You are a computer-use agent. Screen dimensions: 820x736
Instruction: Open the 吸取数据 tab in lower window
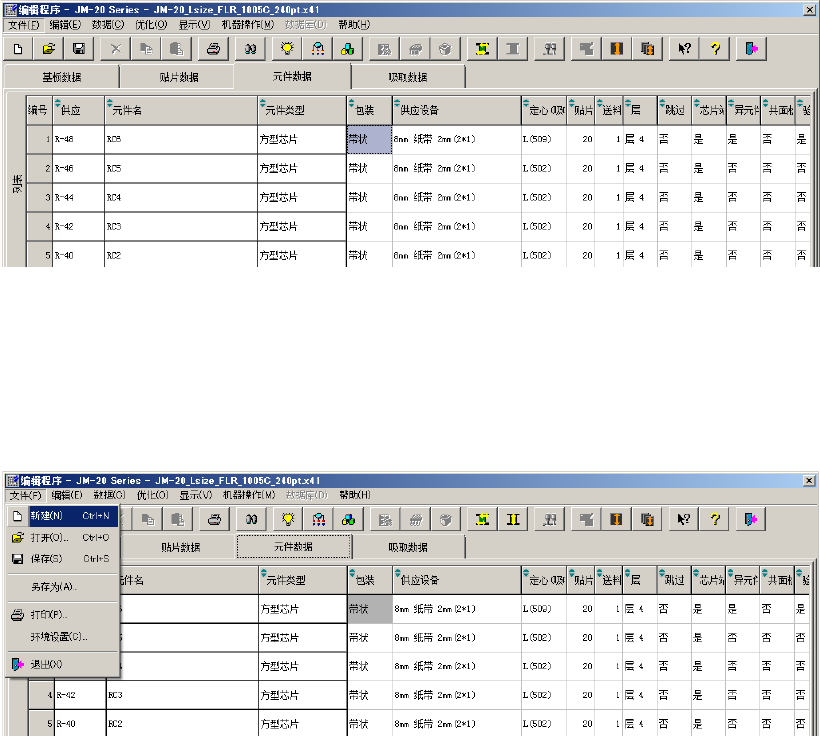click(407, 547)
